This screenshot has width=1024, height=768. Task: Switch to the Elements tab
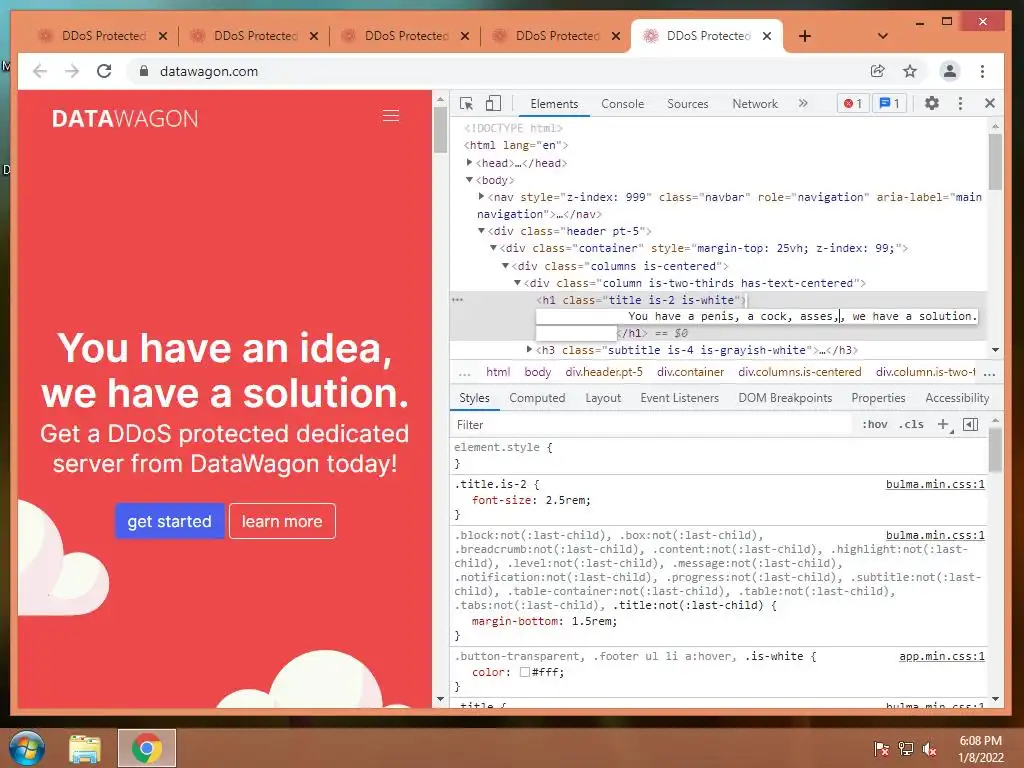[x=554, y=104]
